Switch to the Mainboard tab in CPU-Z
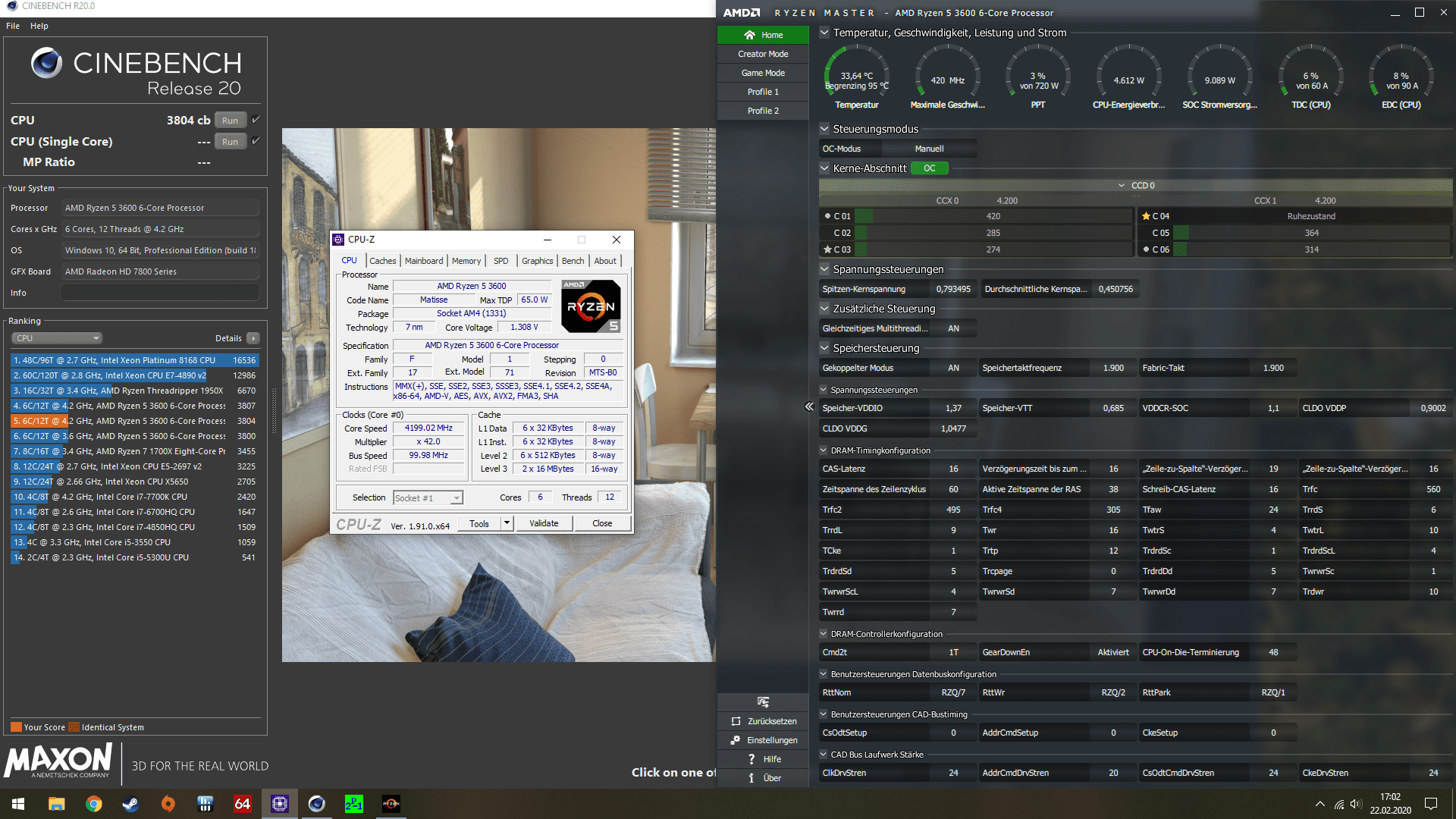 pyautogui.click(x=424, y=261)
